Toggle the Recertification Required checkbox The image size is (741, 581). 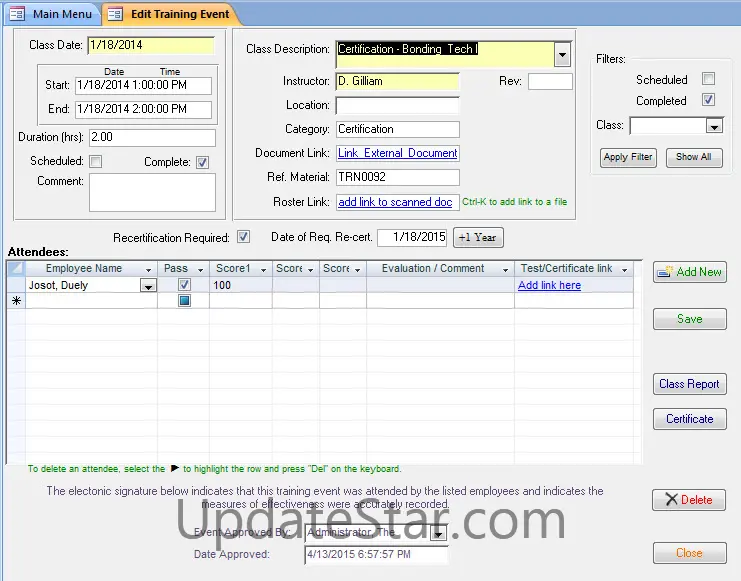243,237
